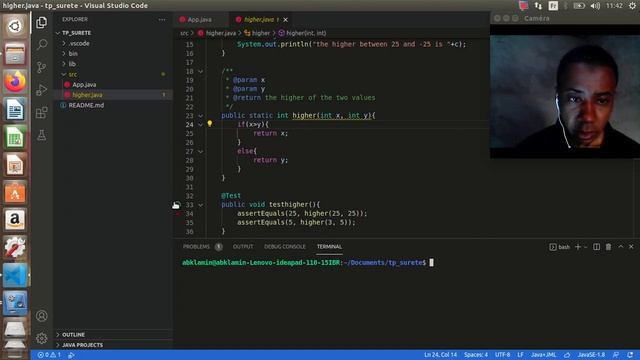Open notifications bell in status bar
Screen dimensions: 640x360
coord(630,355)
